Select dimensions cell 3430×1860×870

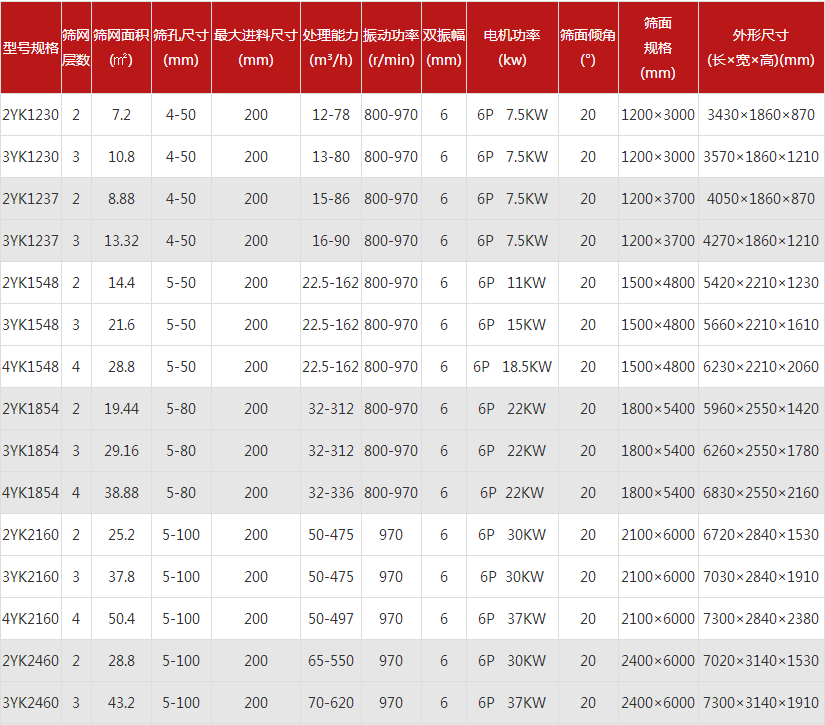(761, 115)
